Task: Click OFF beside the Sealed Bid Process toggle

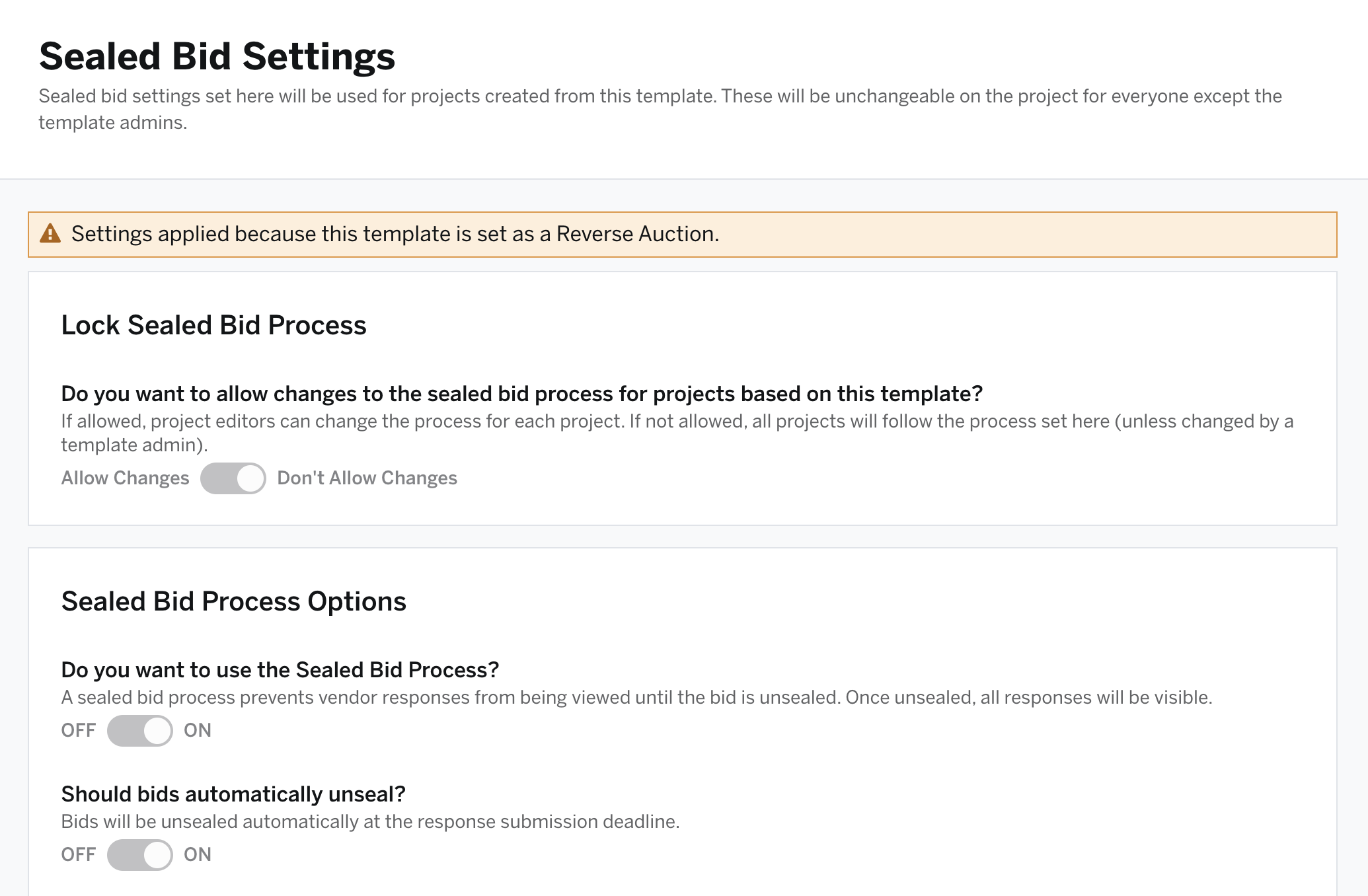Action: point(79,730)
